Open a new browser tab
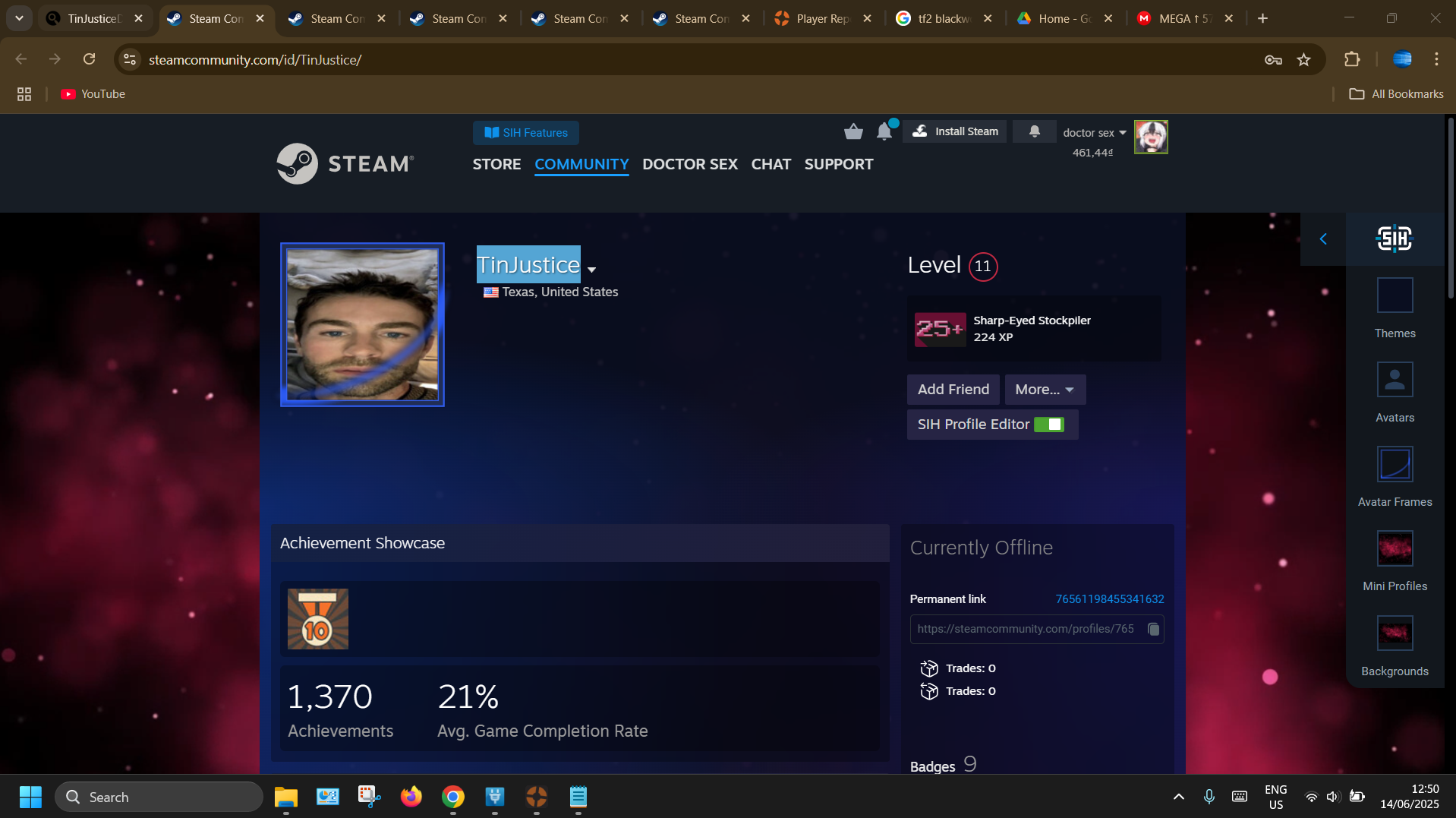1456x818 pixels. (1262, 18)
